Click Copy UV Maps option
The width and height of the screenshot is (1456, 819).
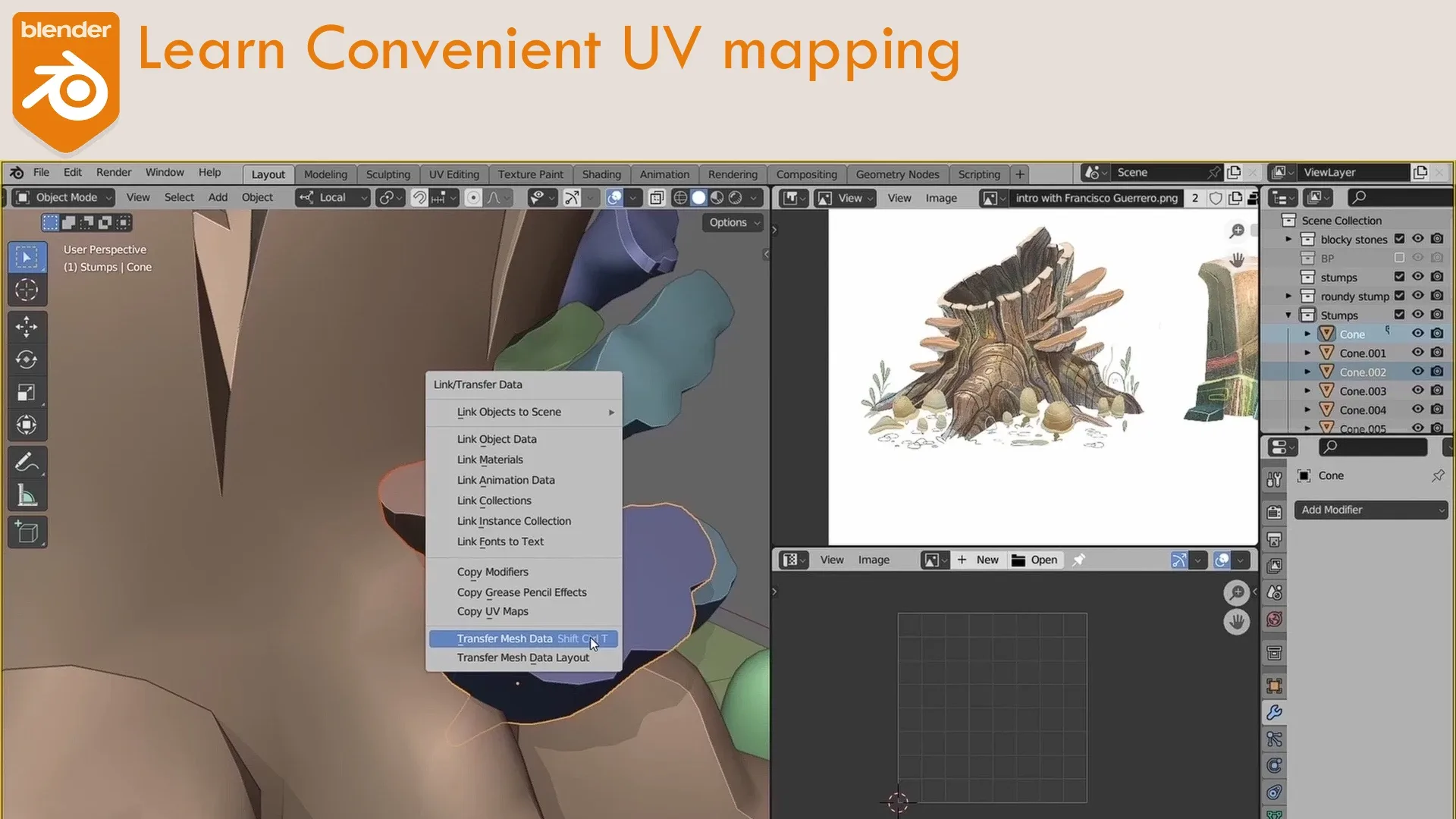(492, 611)
